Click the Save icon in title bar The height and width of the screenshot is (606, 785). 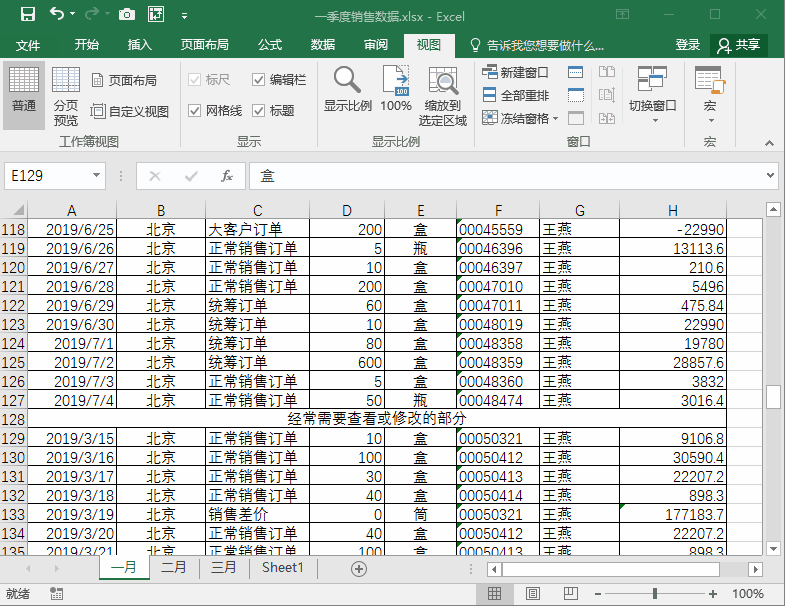(28, 15)
